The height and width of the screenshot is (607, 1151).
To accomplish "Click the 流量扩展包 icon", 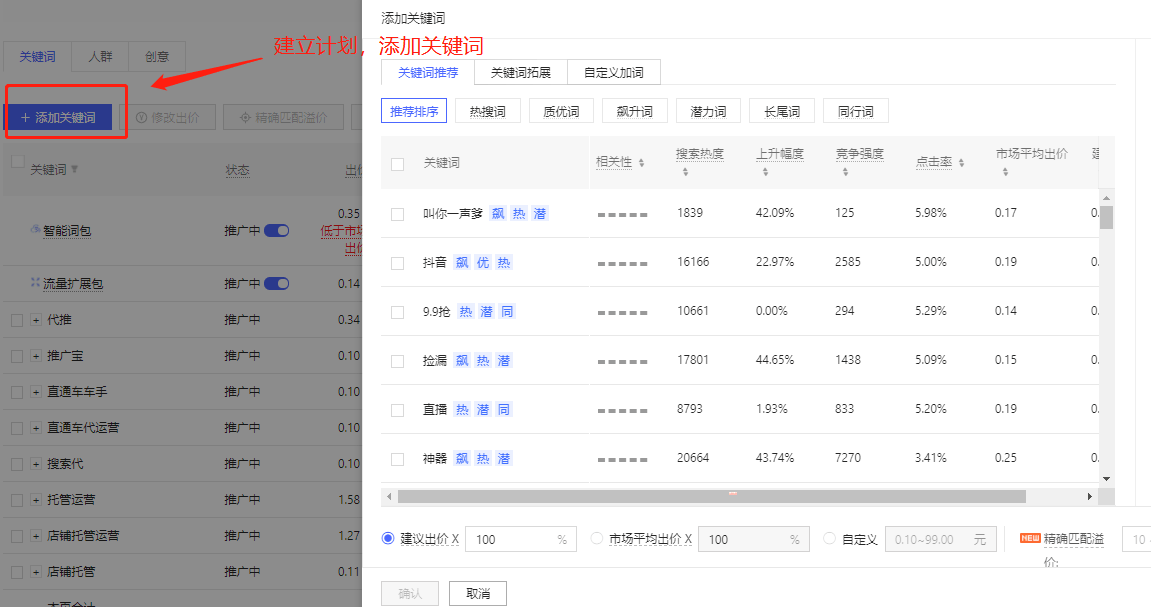I will tap(35, 282).
